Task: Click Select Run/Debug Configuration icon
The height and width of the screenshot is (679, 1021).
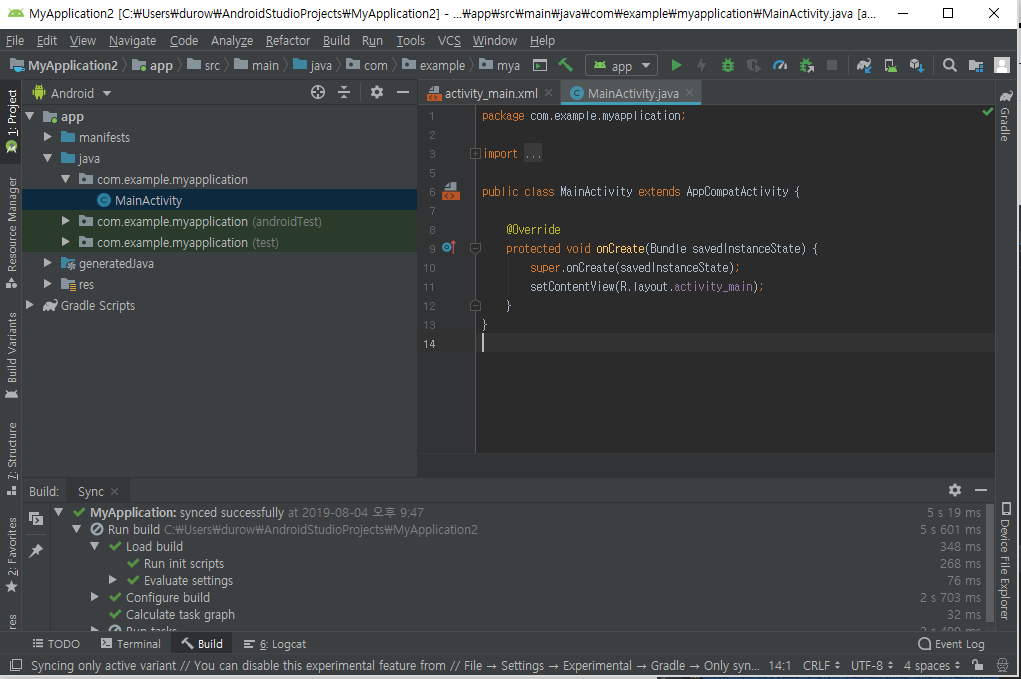Action: (540, 65)
